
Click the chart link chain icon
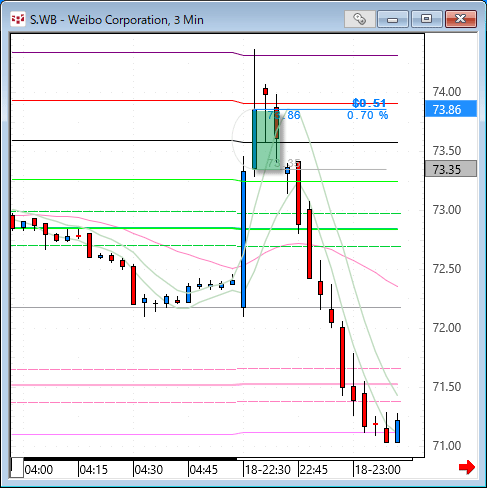point(359,19)
